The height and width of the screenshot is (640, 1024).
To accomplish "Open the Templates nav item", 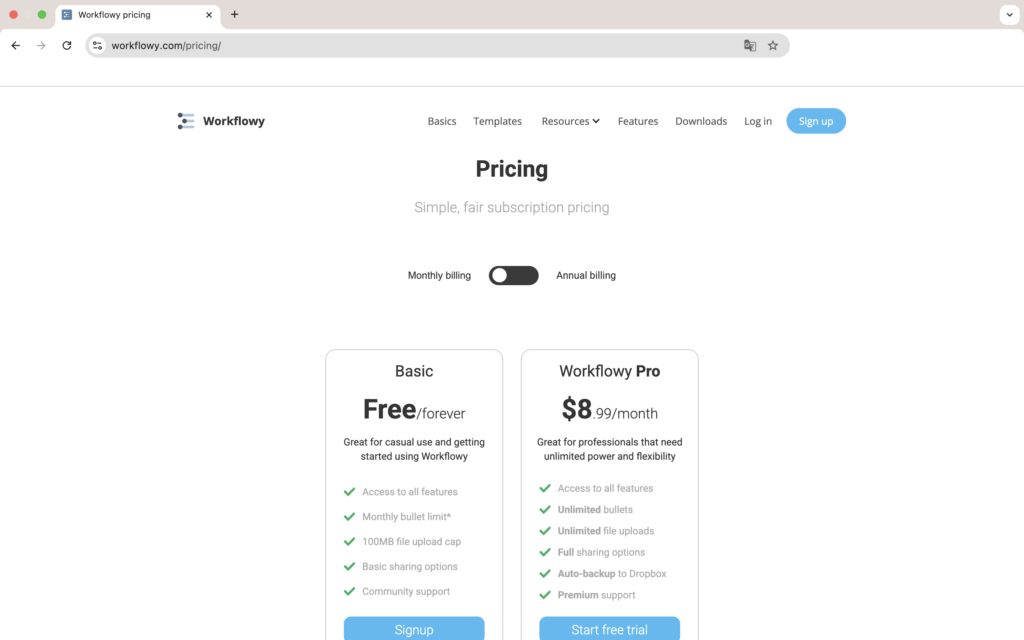I will pos(497,121).
